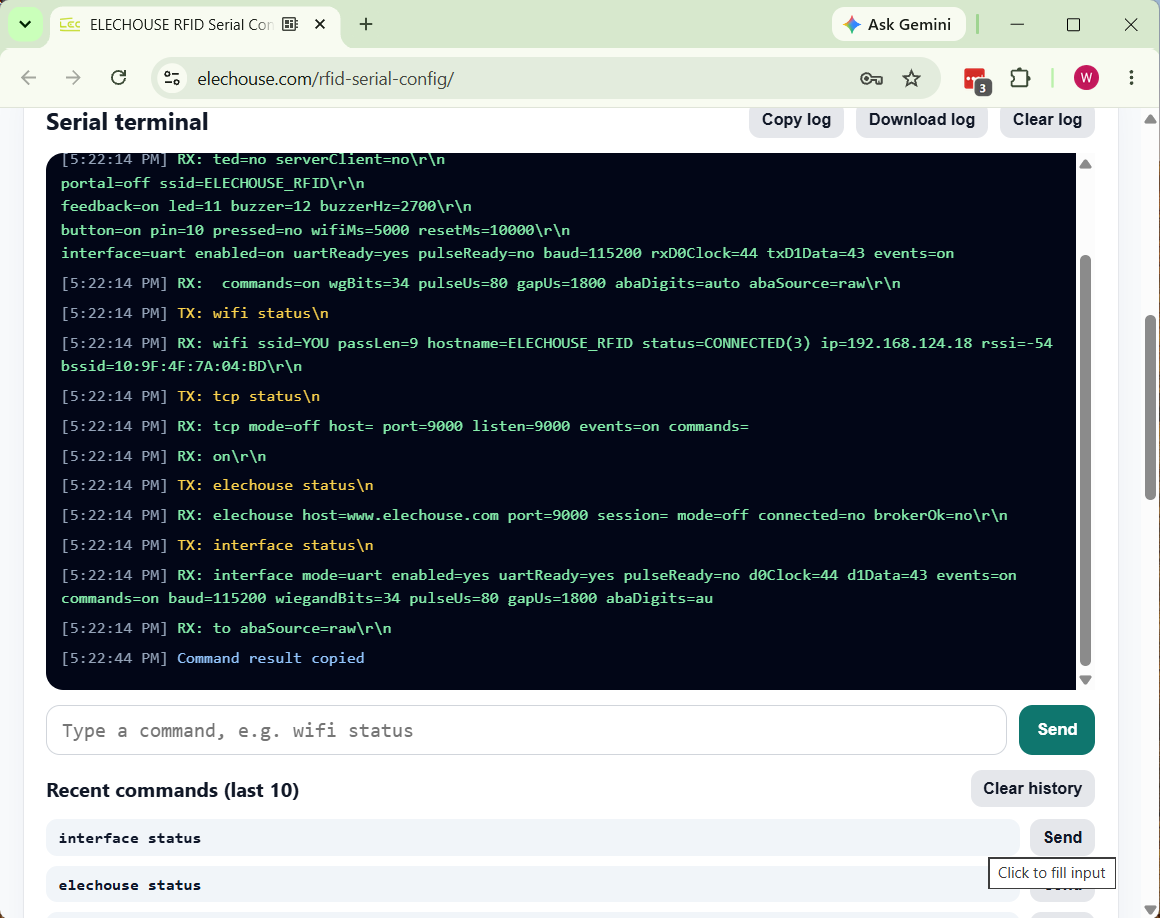Click terminal log scroll-down arrow
Screen dimensions: 1160x918
[1085, 680]
